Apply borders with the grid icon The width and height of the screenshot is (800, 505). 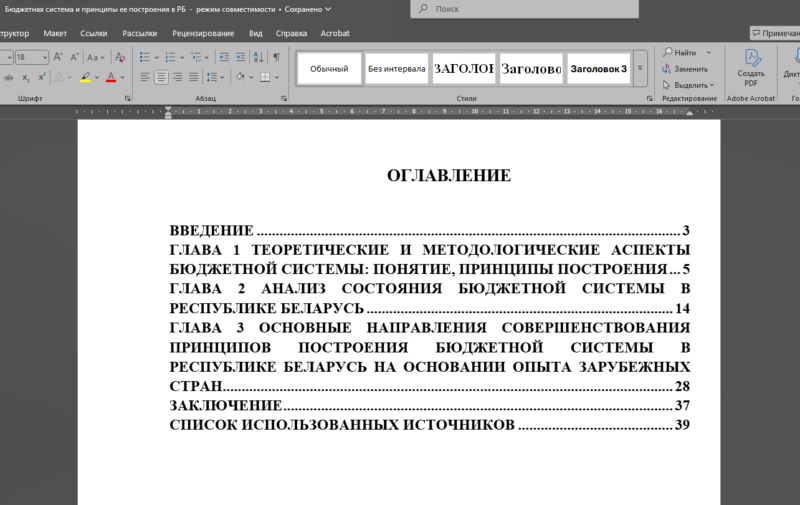[x=265, y=78]
